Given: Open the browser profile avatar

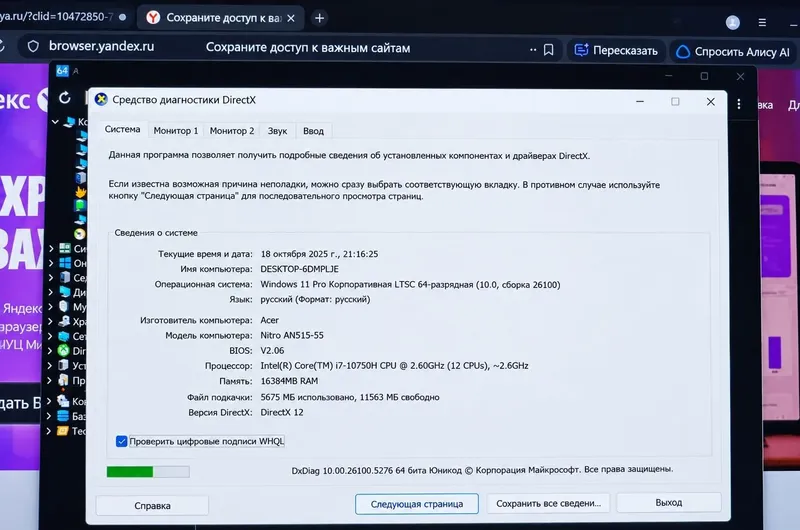Looking at the screenshot, I should (x=733, y=22).
